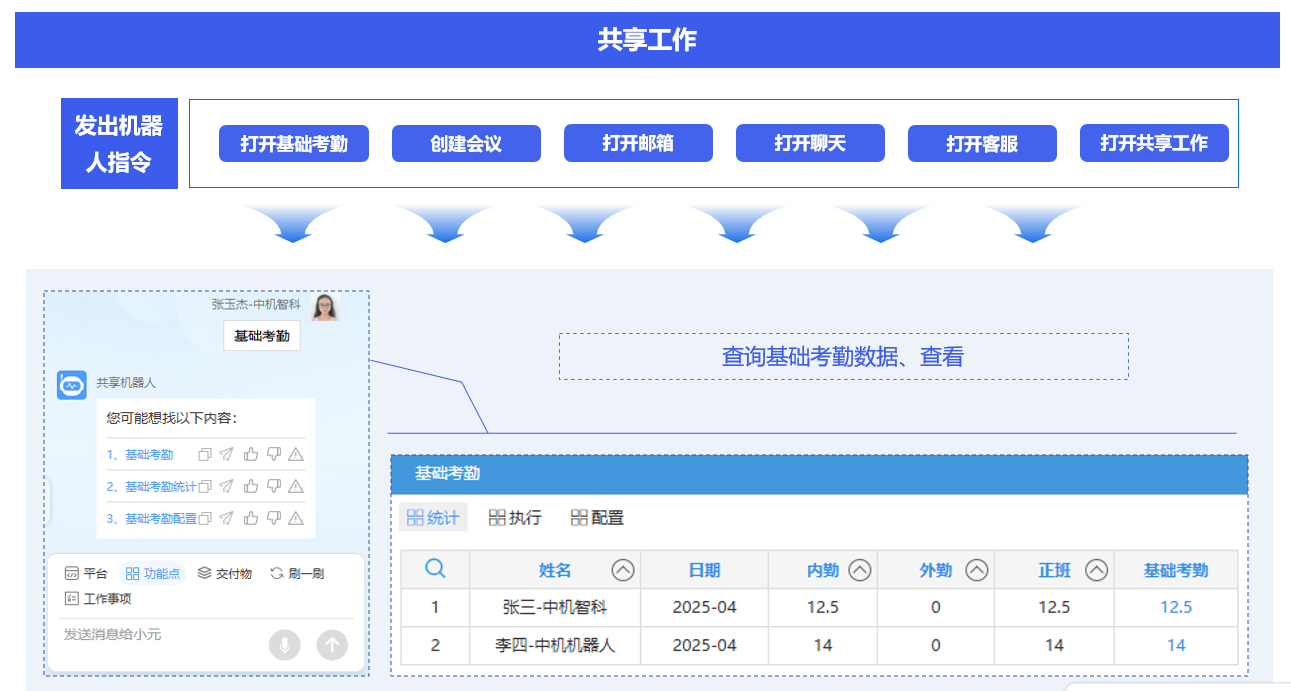Click the 刷一刷 refresh option
Screen dimensions: 1291x691
tap(297, 574)
